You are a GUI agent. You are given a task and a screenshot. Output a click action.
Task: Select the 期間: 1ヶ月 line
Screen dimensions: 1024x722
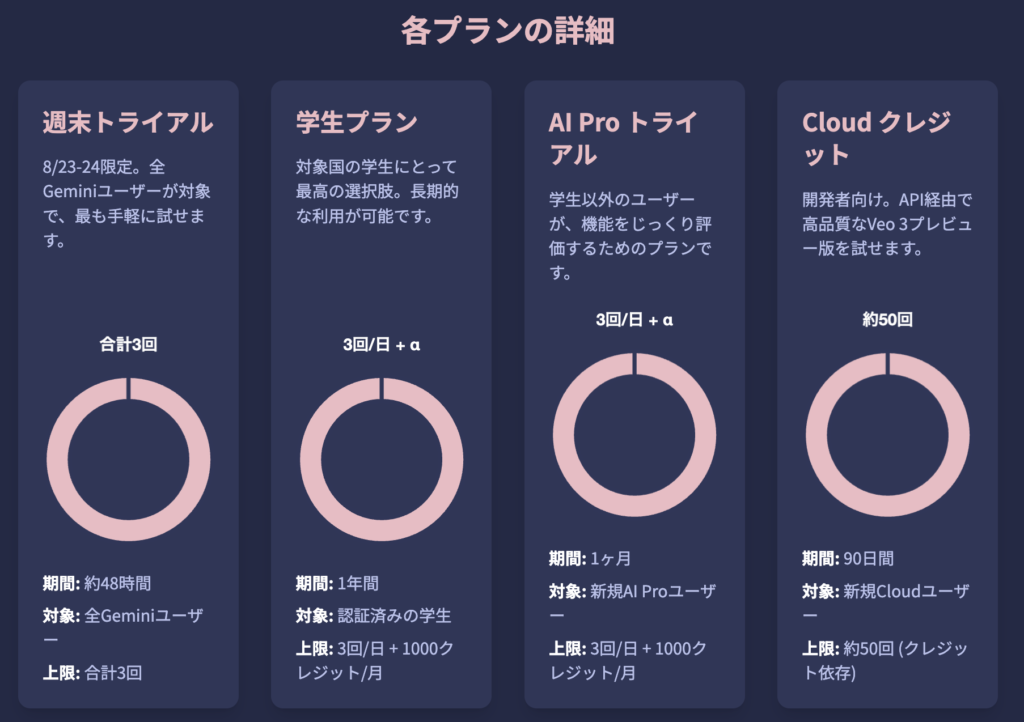(590, 559)
